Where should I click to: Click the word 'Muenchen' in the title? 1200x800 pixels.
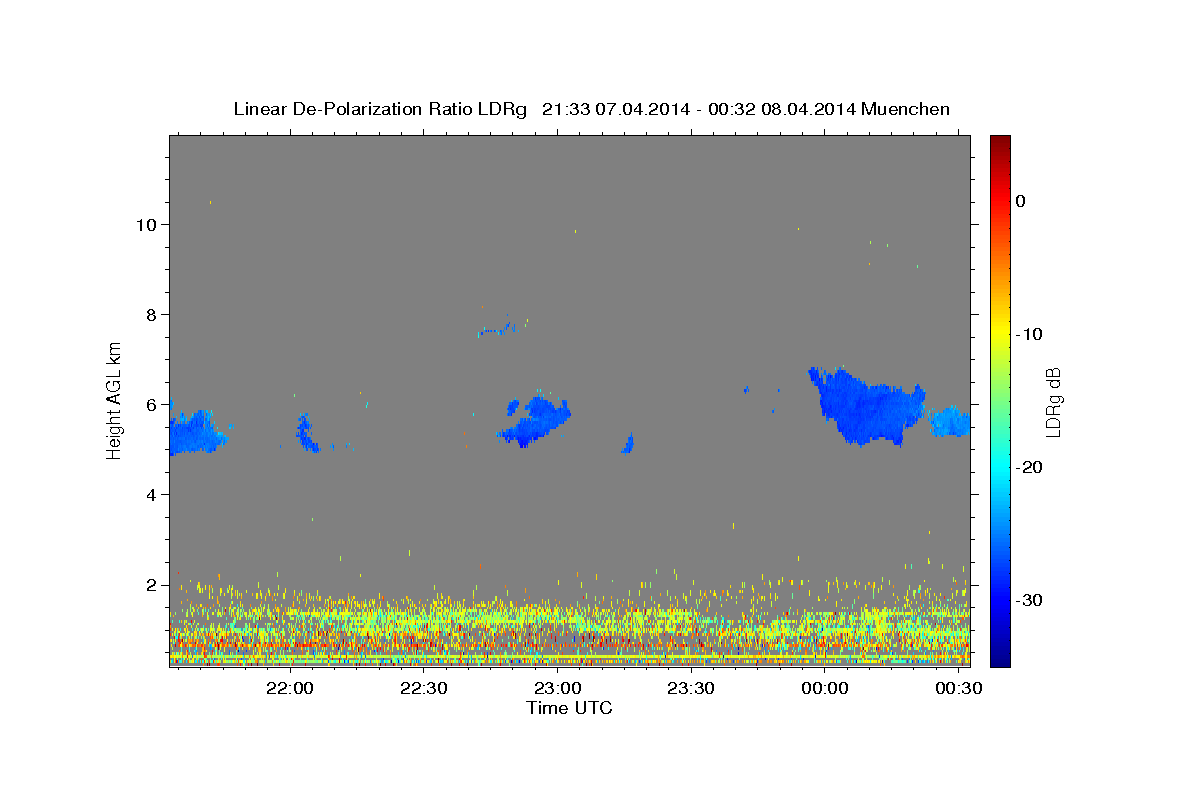pos(906,109)
